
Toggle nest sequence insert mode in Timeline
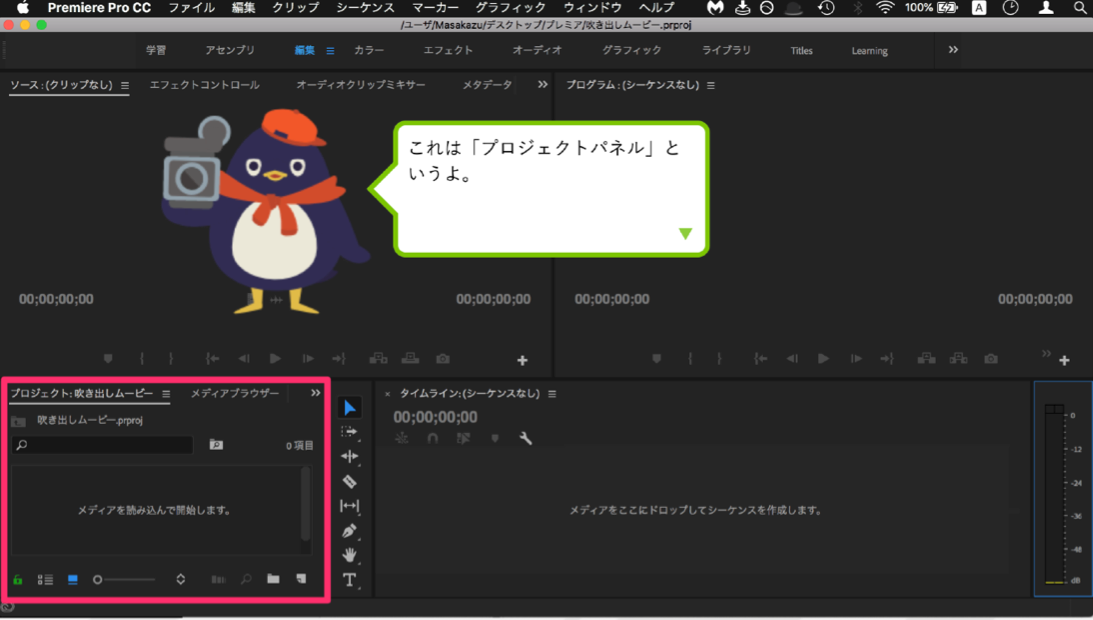tap(402, 438)
